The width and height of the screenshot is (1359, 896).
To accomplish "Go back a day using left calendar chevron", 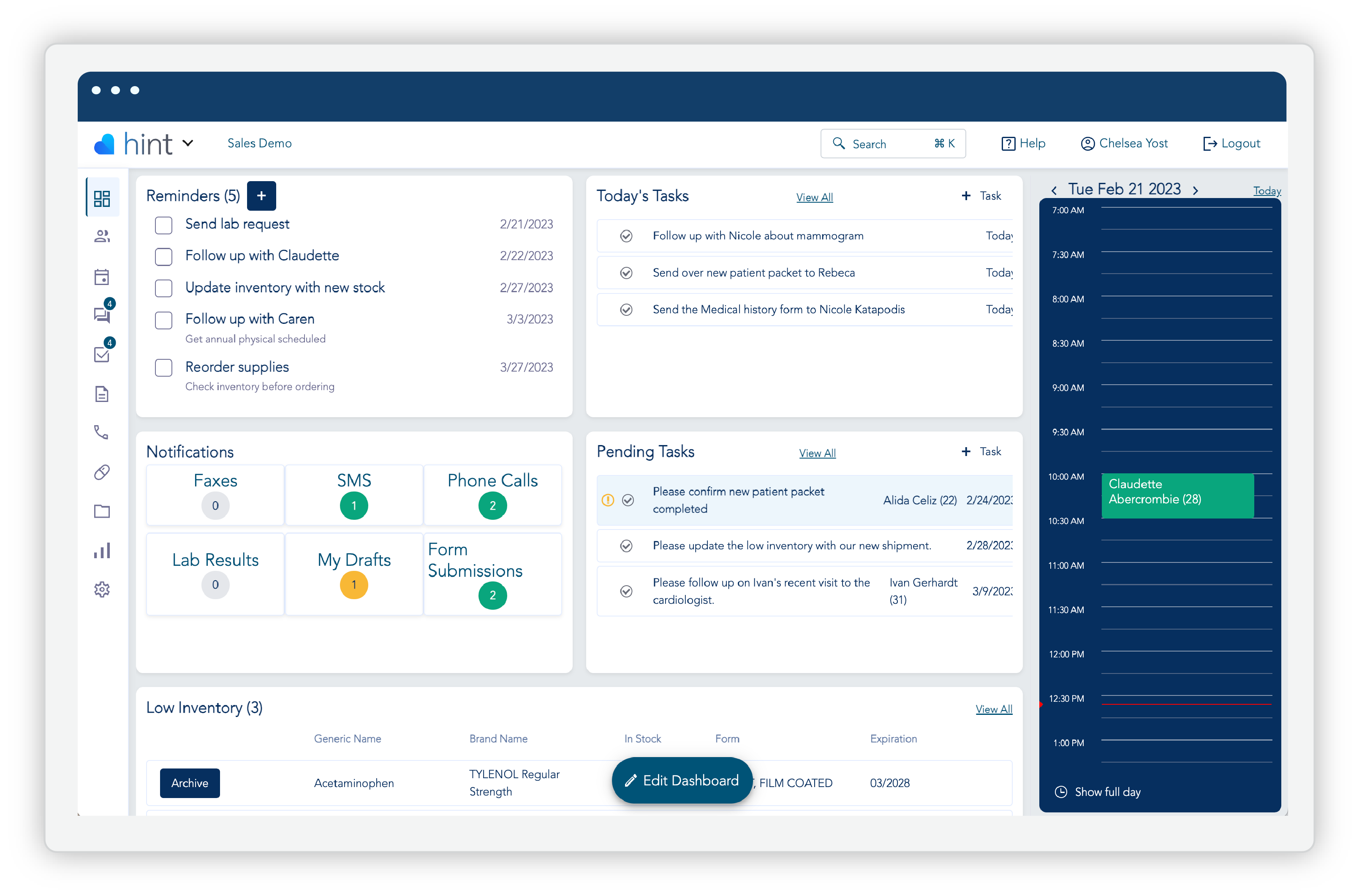I will [x=1055, y=190].
